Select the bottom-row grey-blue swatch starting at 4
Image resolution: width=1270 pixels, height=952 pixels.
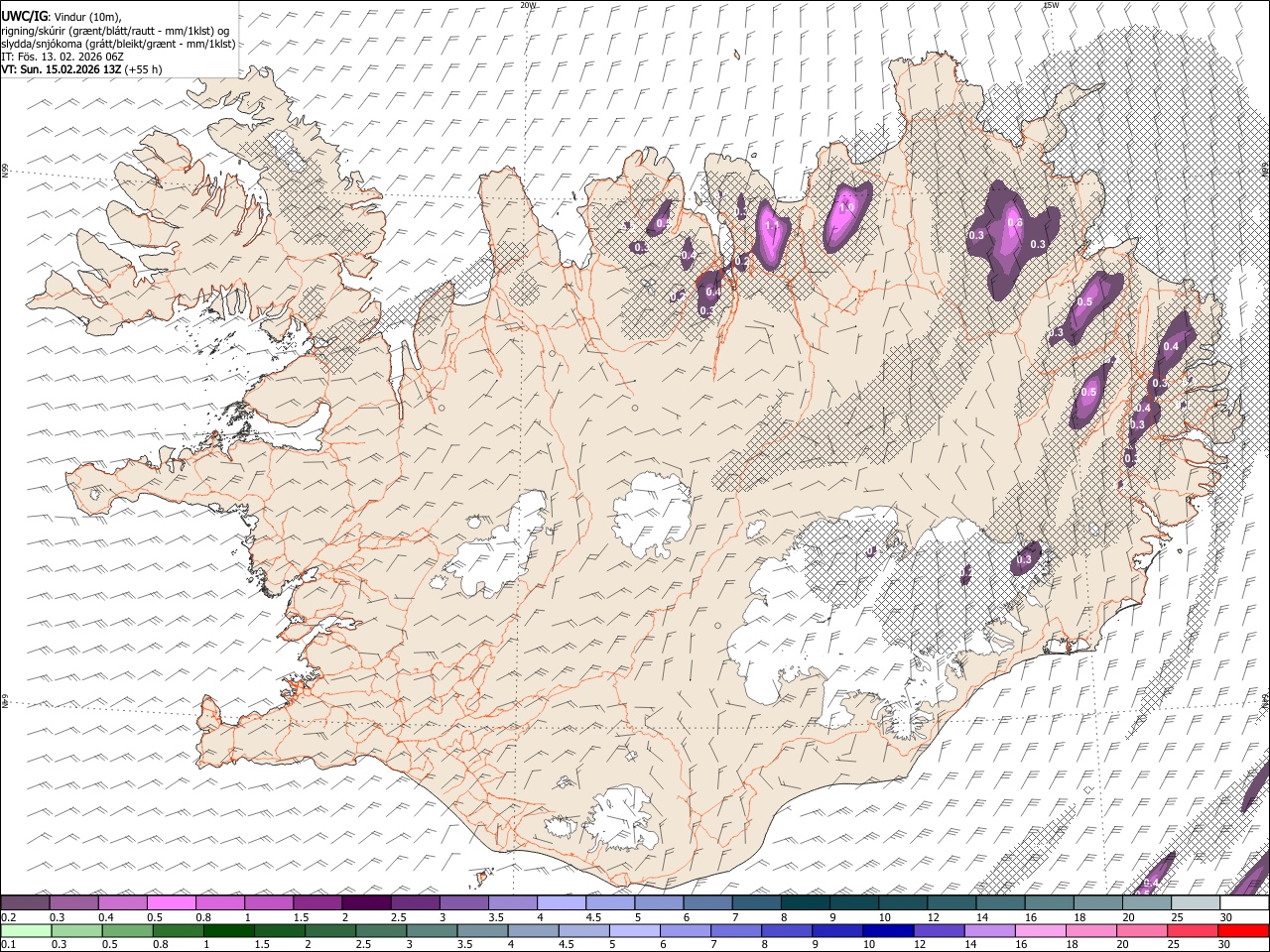534,931
